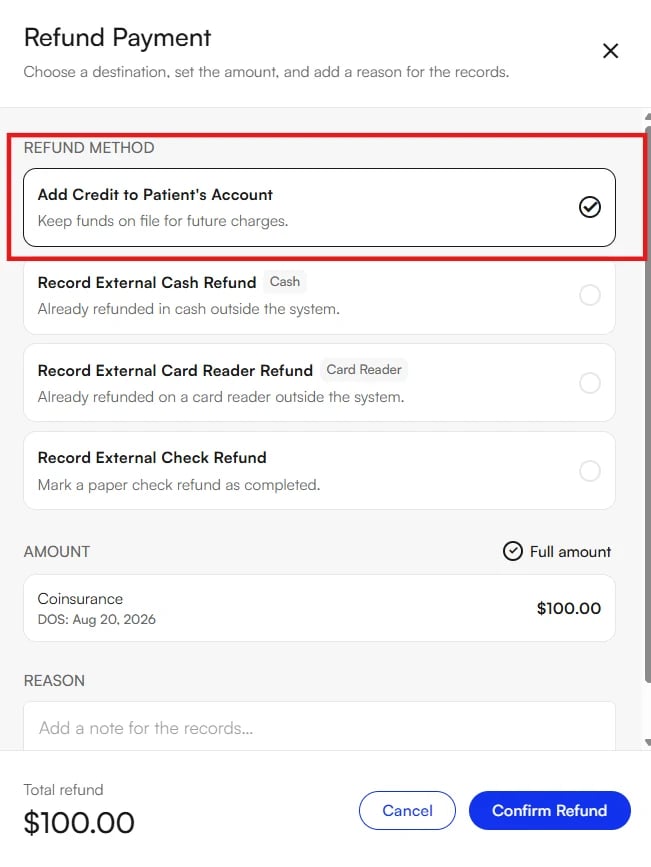Click the Coinsurance $100.00 amount value
Image resolution: width=651 pixels, height=867 pixels.
[569, 608]
